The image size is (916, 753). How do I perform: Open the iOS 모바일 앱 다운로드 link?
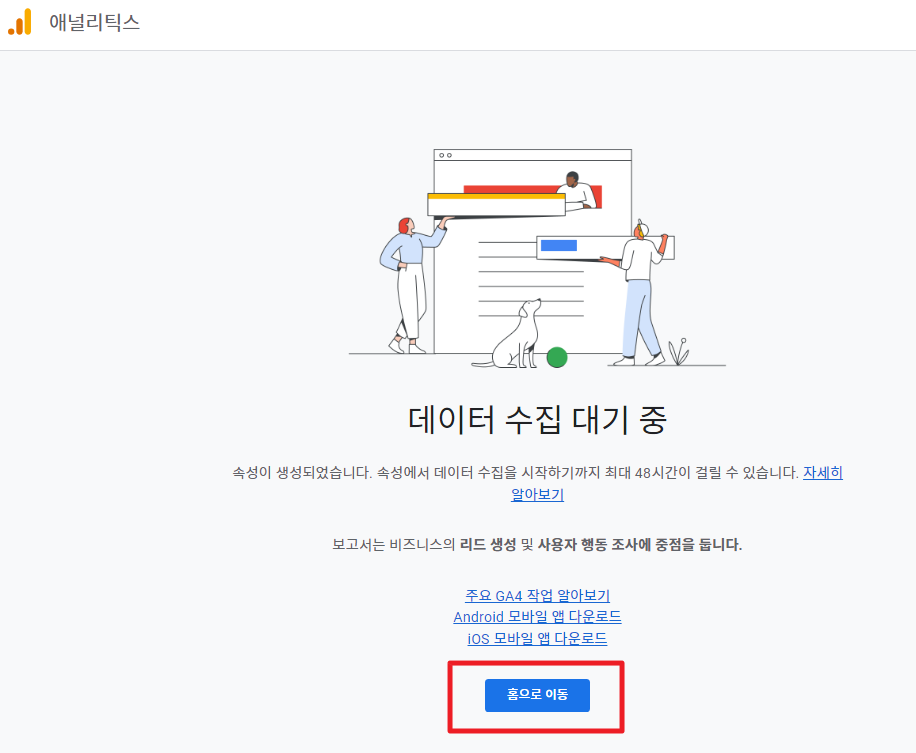tap(537, 638)
